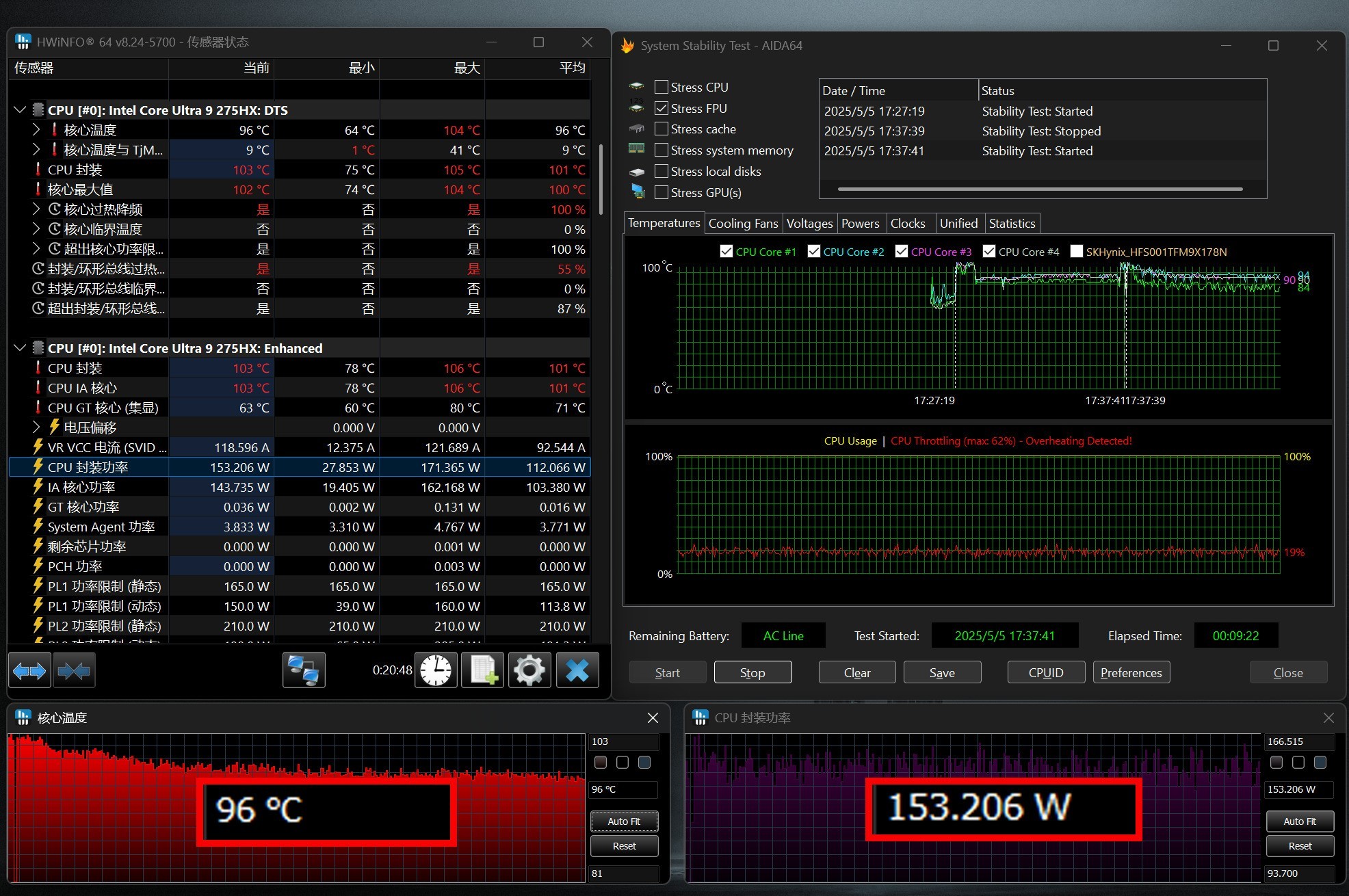Click Auto Fit in the 核心温度 graph
The width and height of the screenshot is (1349, 896).
click(x=624, y=821)
